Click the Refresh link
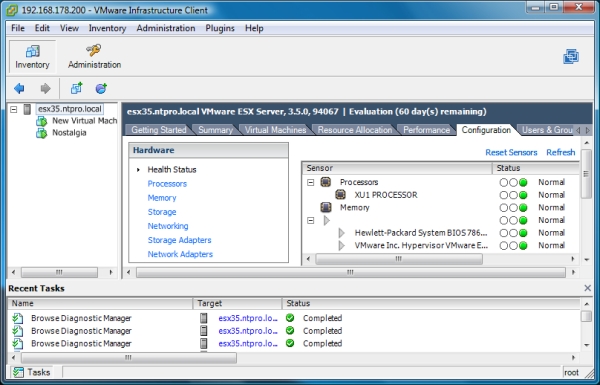The image size is (600, 385). [561, 152]
